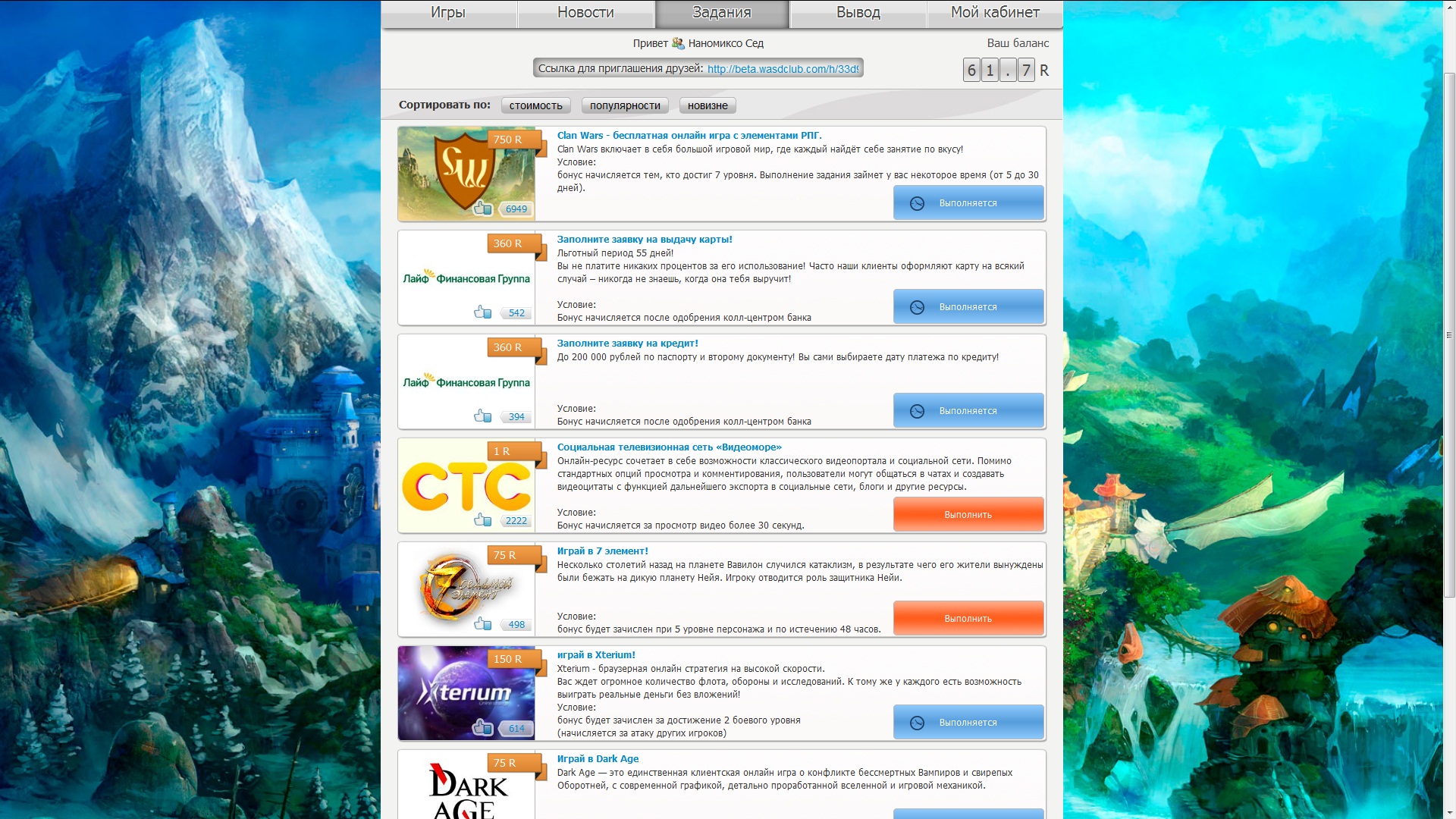Sort tasks by стоимость
Viewport: 1456px width, 819px height.
point(536,105)
